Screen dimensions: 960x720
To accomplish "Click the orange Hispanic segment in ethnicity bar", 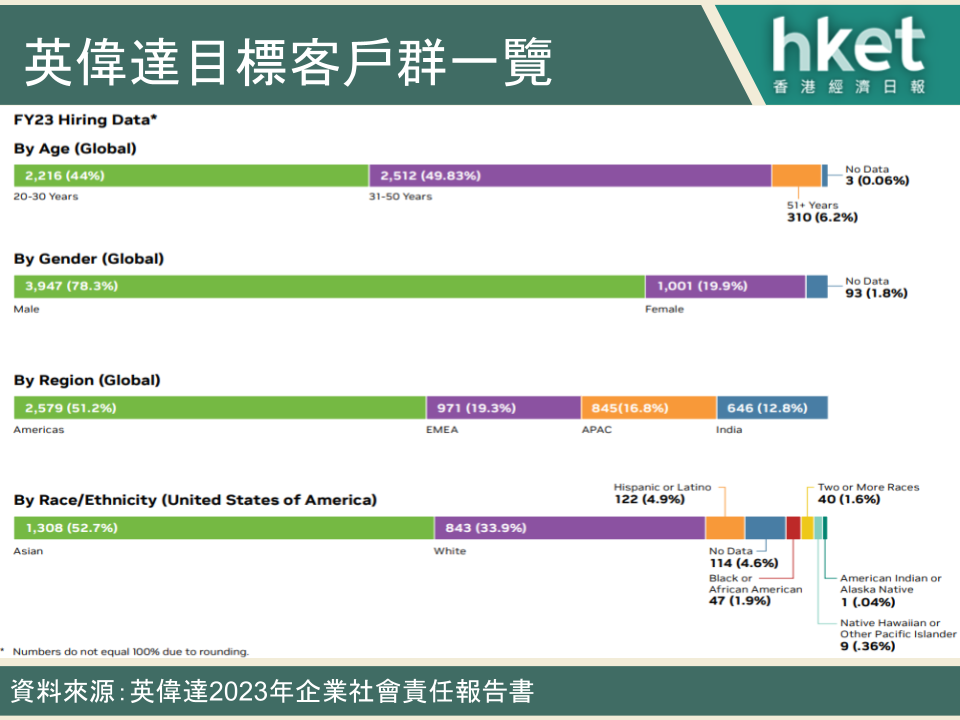I will click(x=725, y=528).
